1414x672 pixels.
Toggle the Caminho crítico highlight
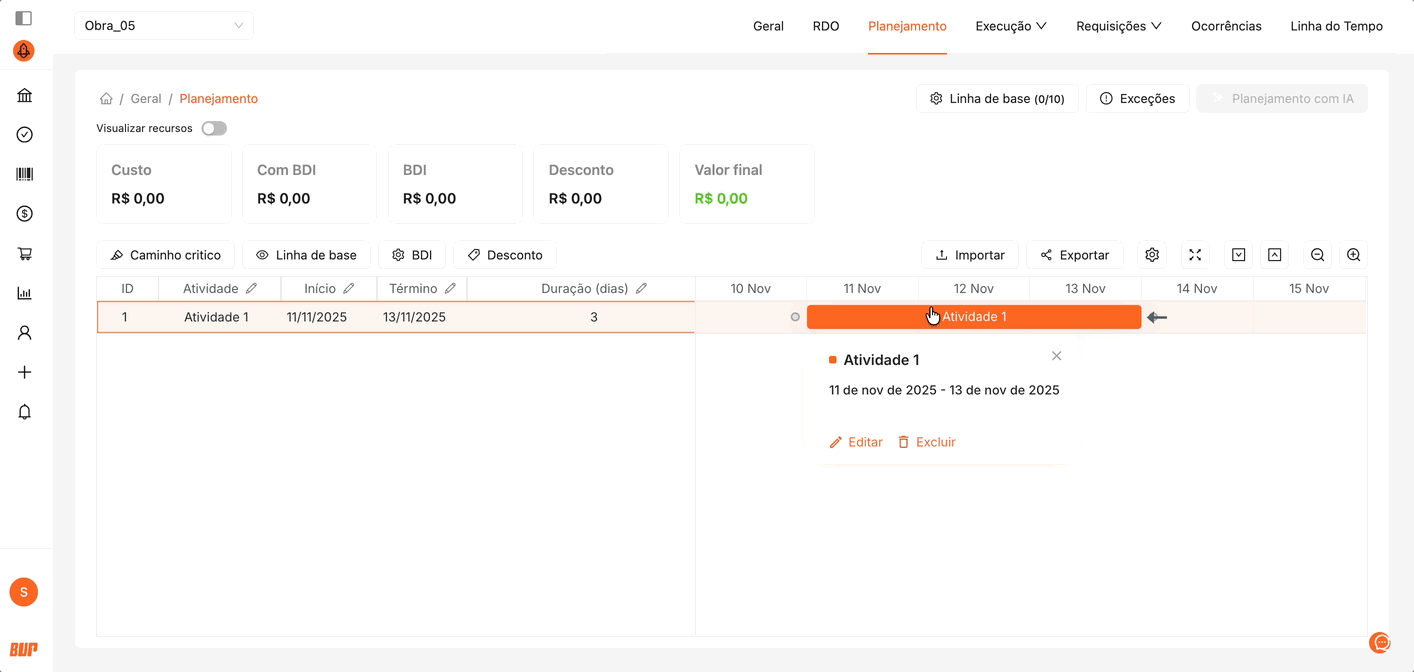(x=165, y=255)
